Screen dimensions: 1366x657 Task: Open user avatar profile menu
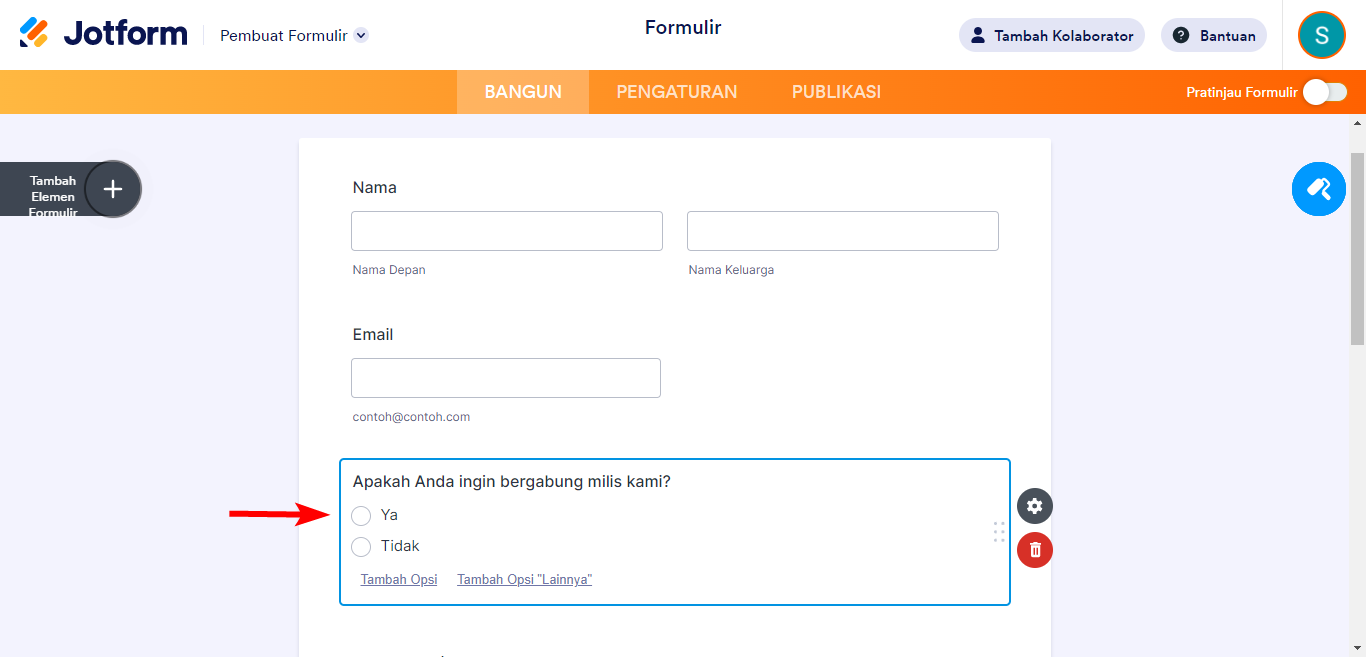coord(1321,36)
